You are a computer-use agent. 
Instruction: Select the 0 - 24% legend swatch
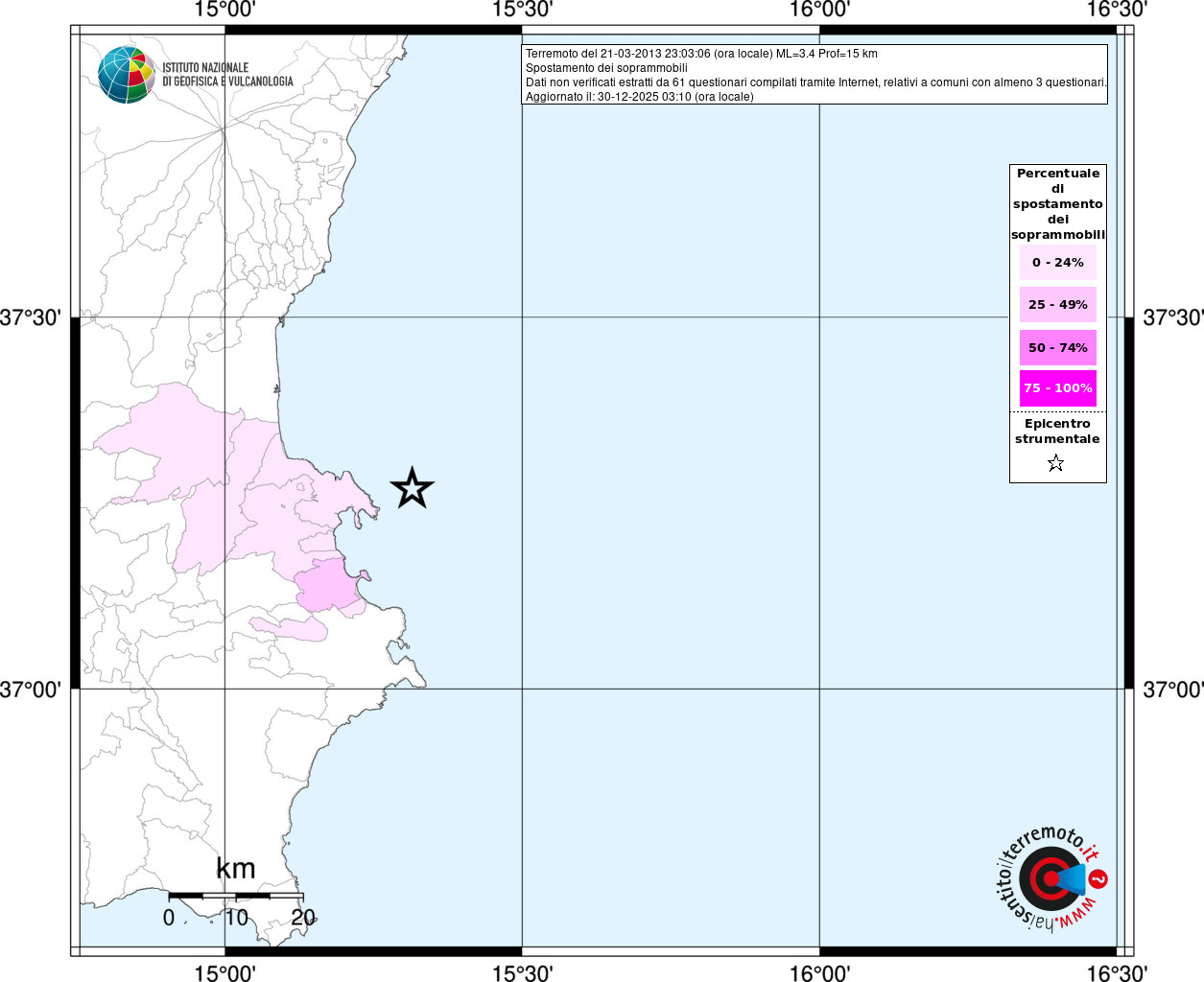click(x=1057, y=263)
